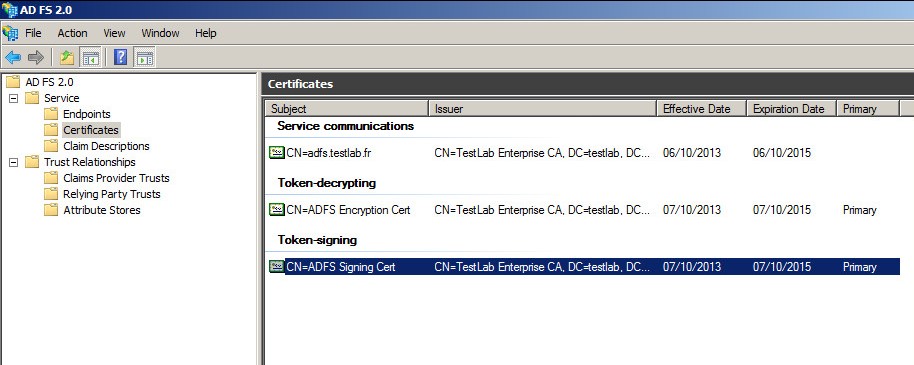This screenshot has height=365, width=914.
Task: Select Attribute Stores in the tree
Action: click(102, 210)
